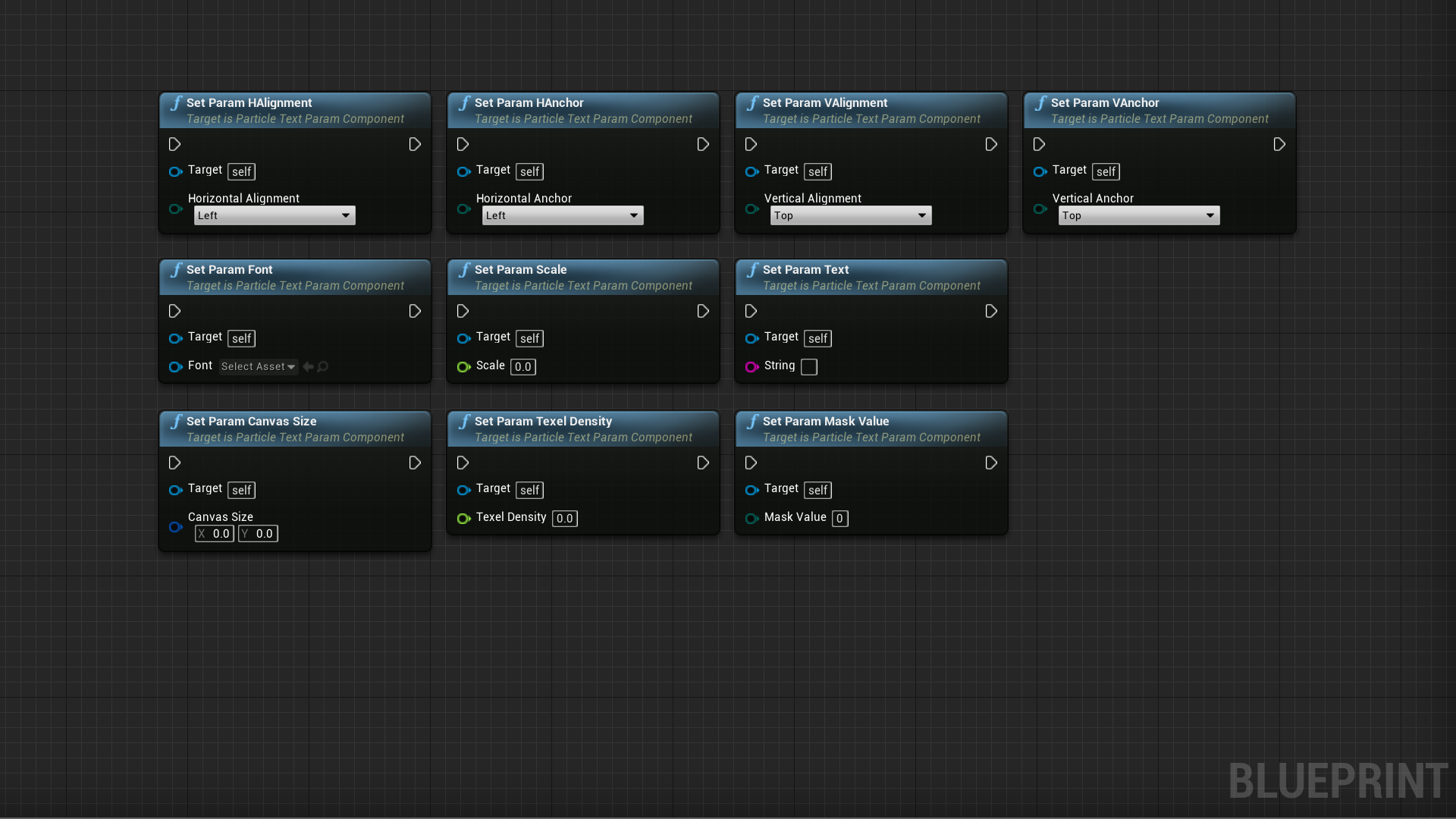The width and height of the screenshot is (1456, 819).
Task: Click magenta String pin on Set Param Text
Action: click(x=752, y=367)
